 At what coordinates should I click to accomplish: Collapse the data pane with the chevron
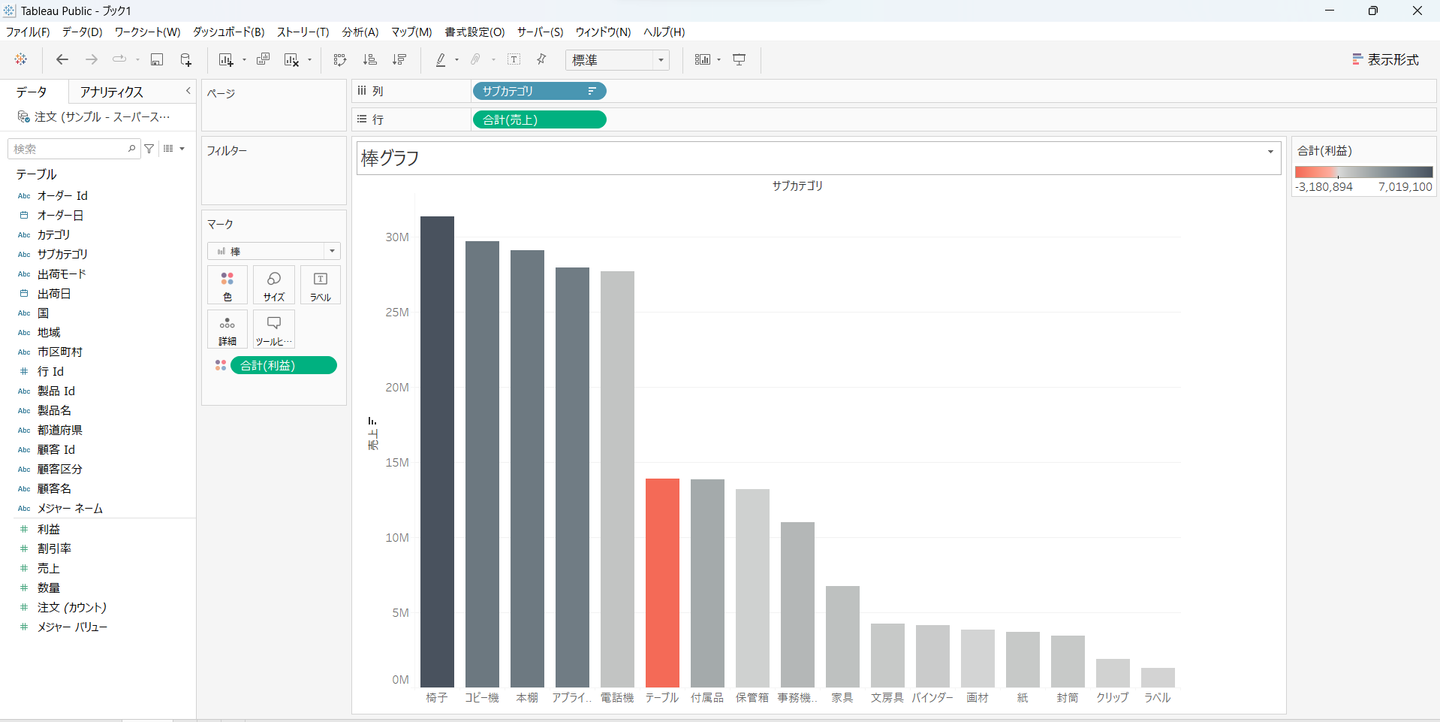pyautogui.click(x=188, y=91)
